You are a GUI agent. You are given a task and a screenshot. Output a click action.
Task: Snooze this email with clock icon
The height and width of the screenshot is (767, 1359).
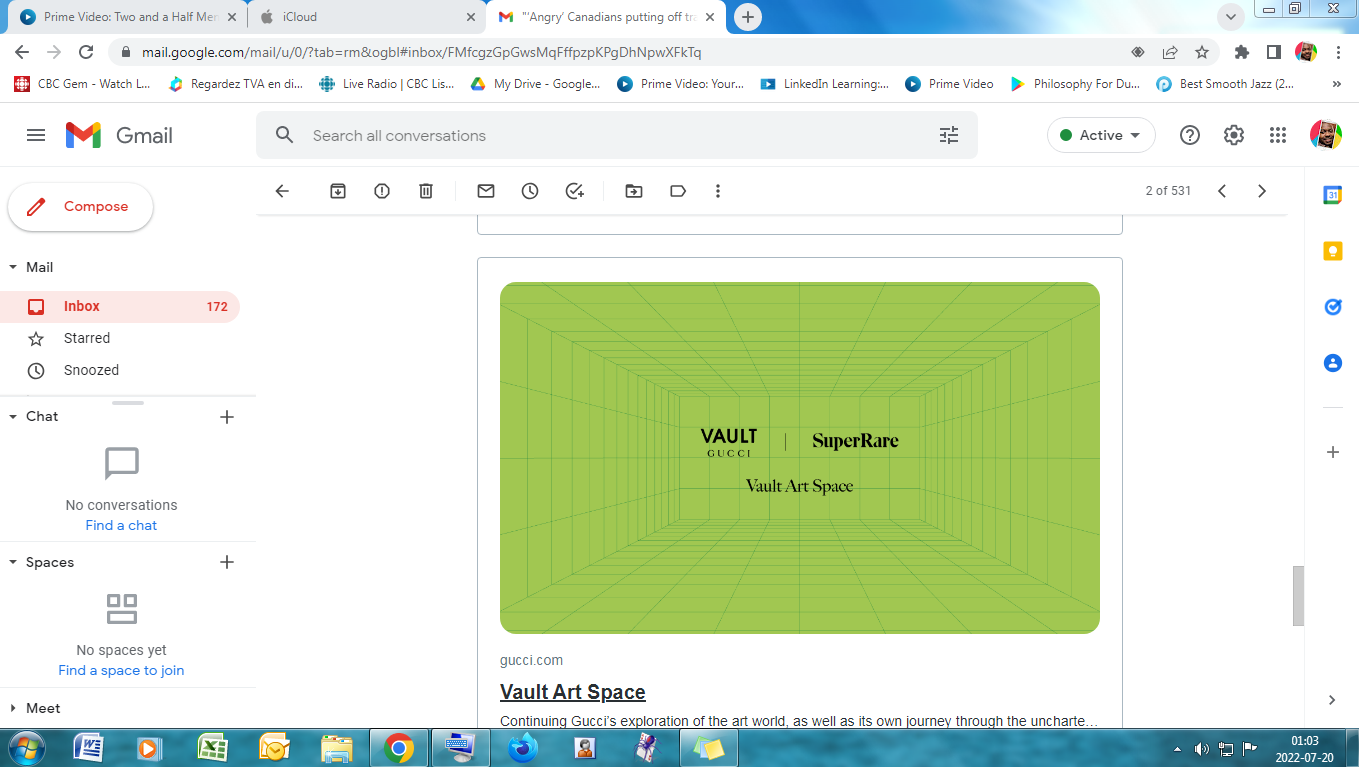pos(530,191)
